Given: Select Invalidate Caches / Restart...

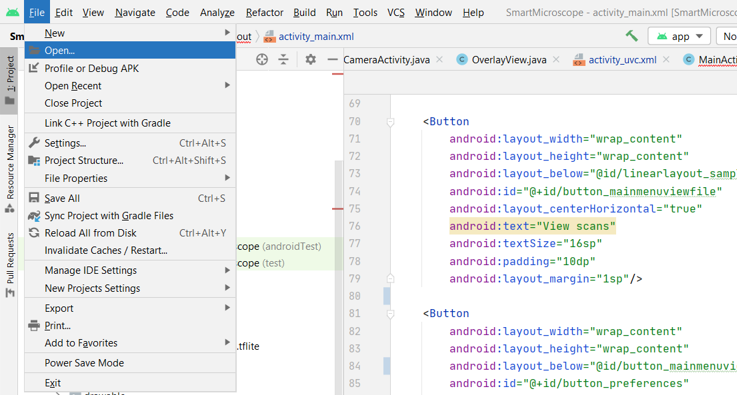Looking at the screenshot, I should [130, 251].
